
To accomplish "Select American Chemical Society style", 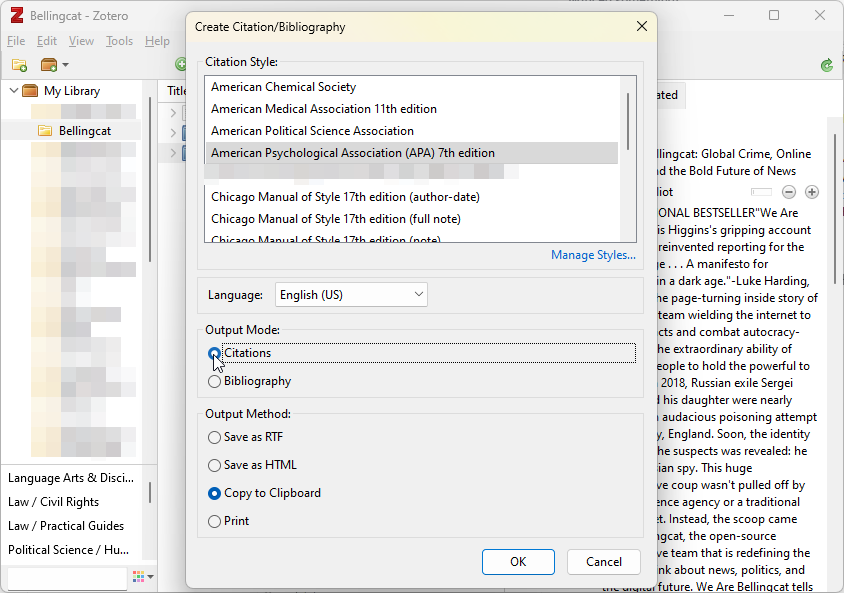I will [x=412, y=87].
